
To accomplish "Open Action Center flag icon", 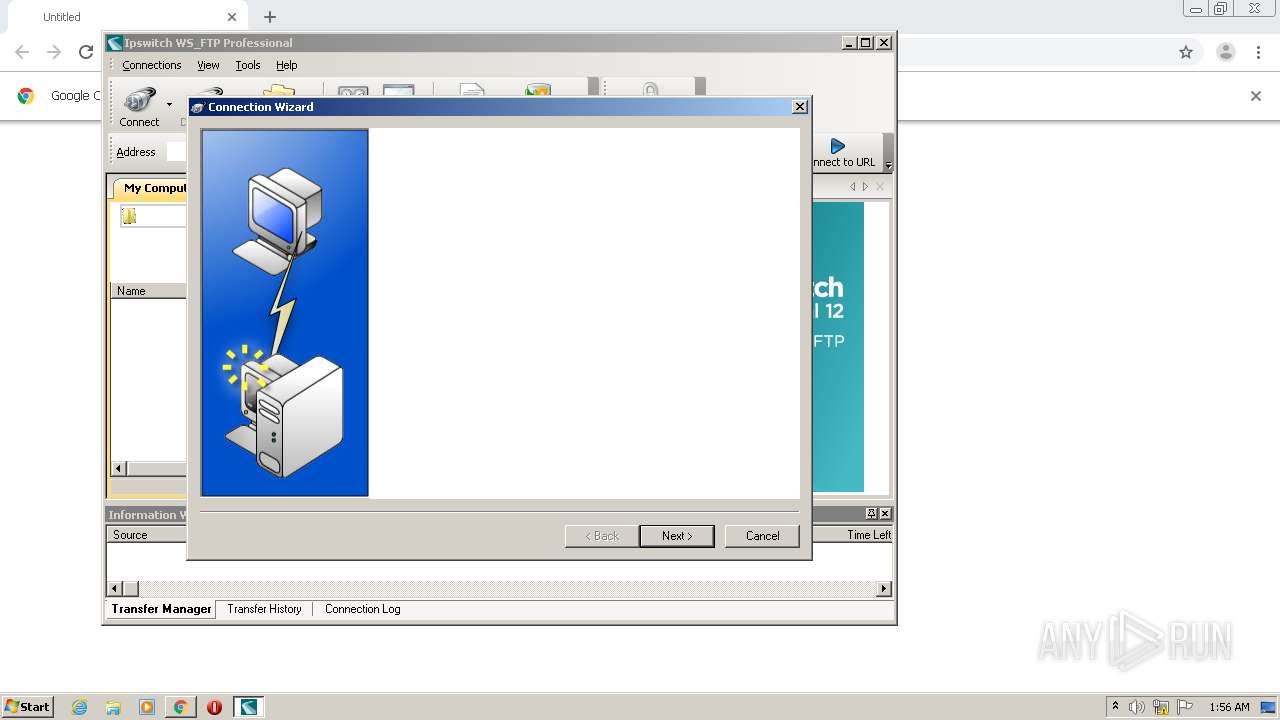I will pos(1185,707).
